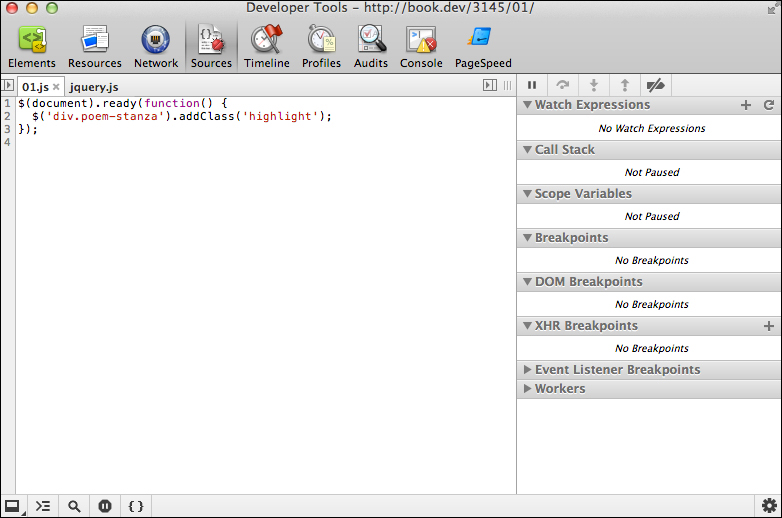Image resolution: width=782 pixels, height=518 pixels.
Task: Open DevTools settings gear
Action: pyautogui.click(x=769, y=506)
